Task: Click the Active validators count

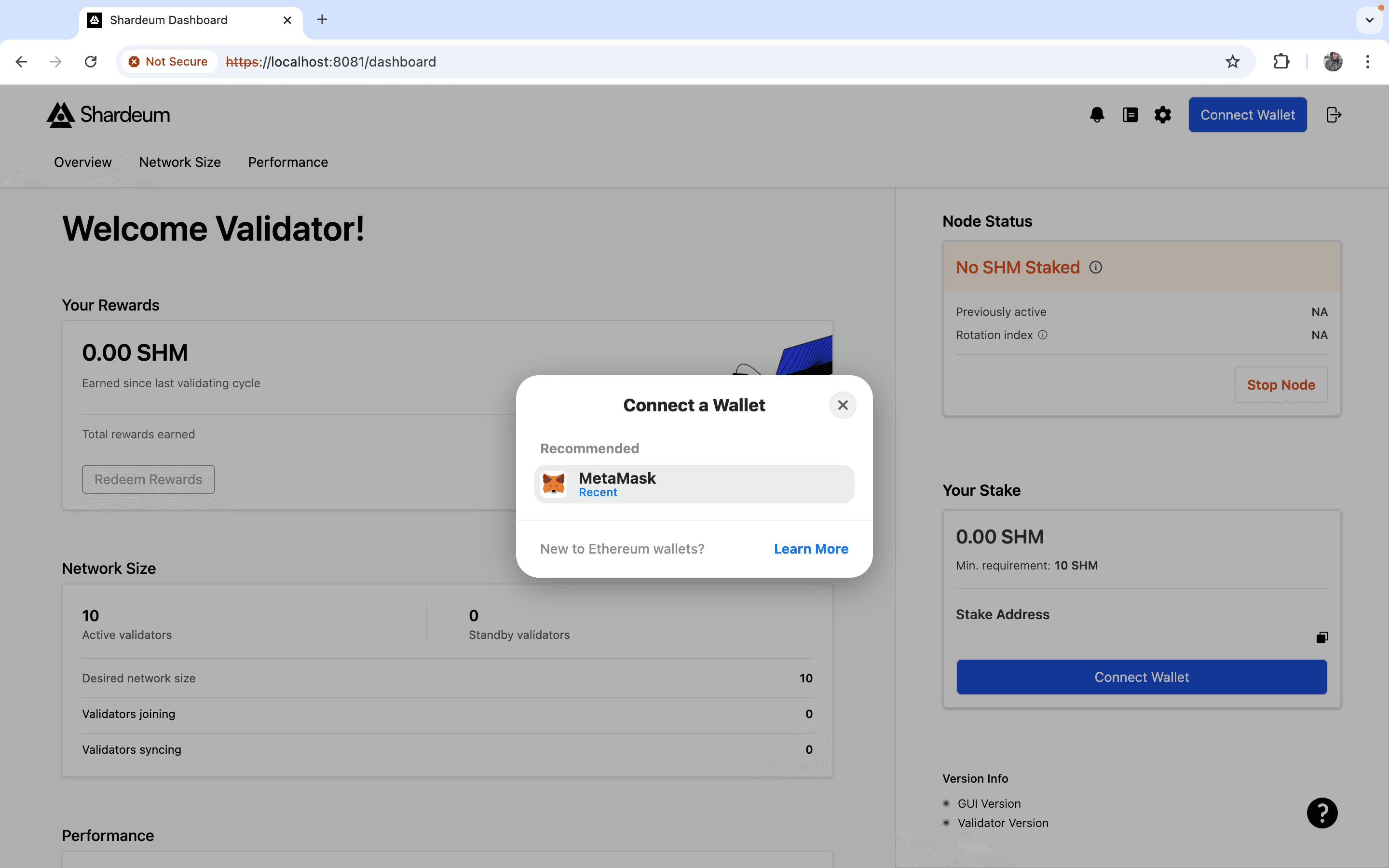Action: click(x=91, y=615)
